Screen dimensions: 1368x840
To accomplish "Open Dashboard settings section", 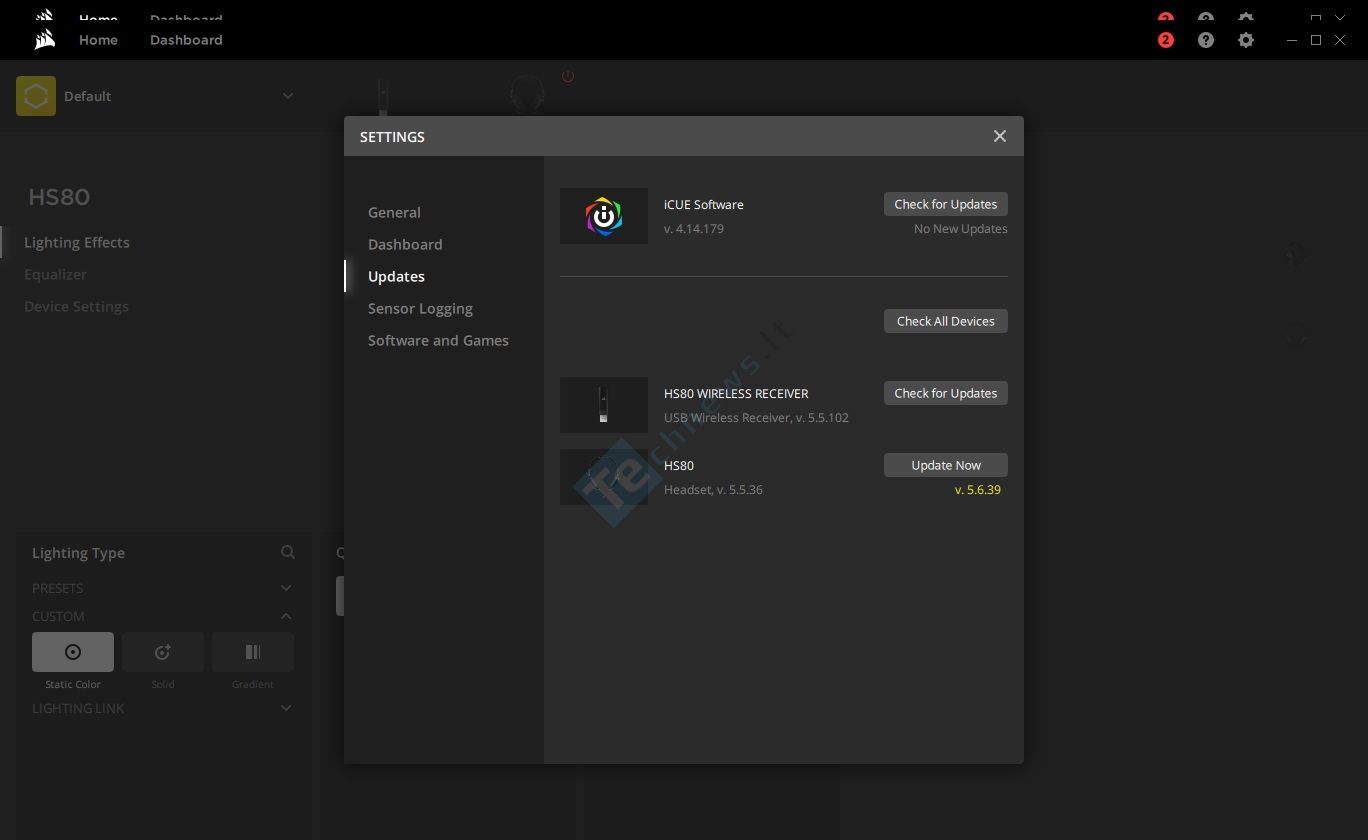I will (x=405, y=244).
